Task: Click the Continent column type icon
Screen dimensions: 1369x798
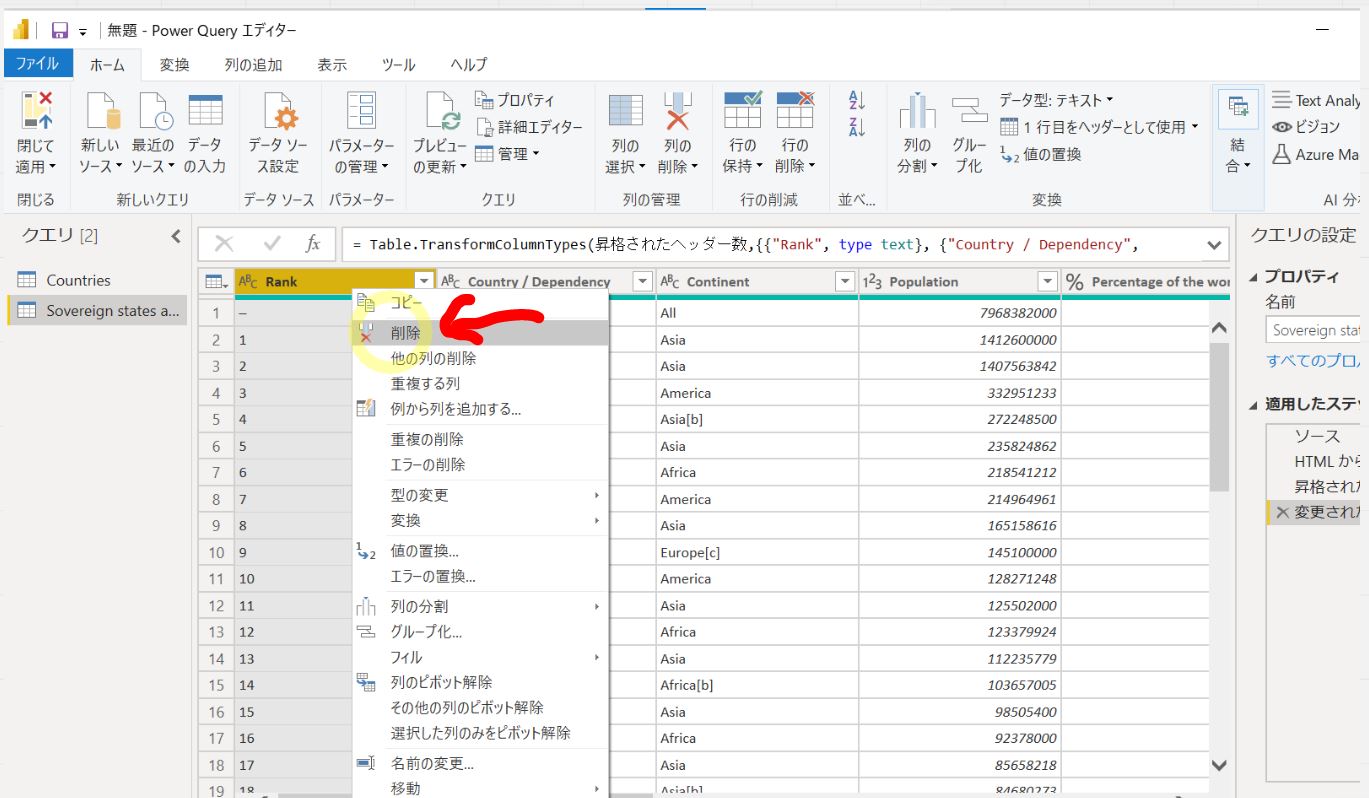Action: point(670,282)
